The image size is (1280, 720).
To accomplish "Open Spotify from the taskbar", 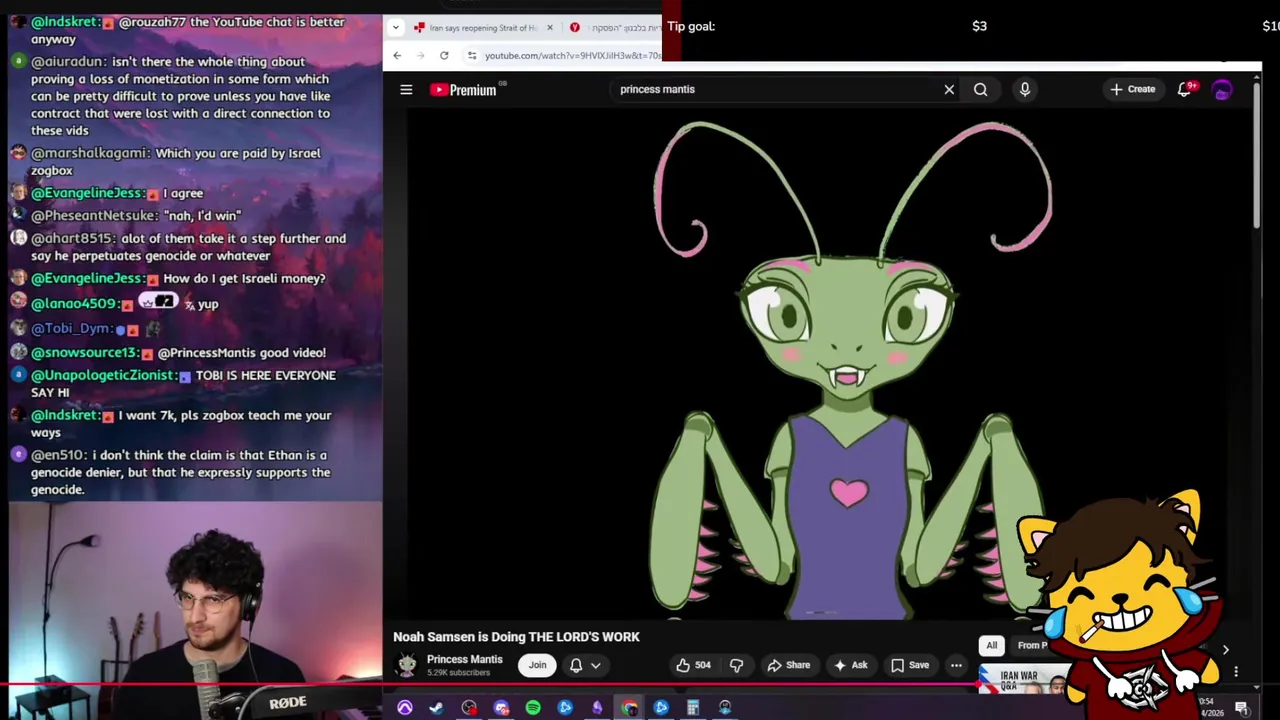I will point(533,708).
